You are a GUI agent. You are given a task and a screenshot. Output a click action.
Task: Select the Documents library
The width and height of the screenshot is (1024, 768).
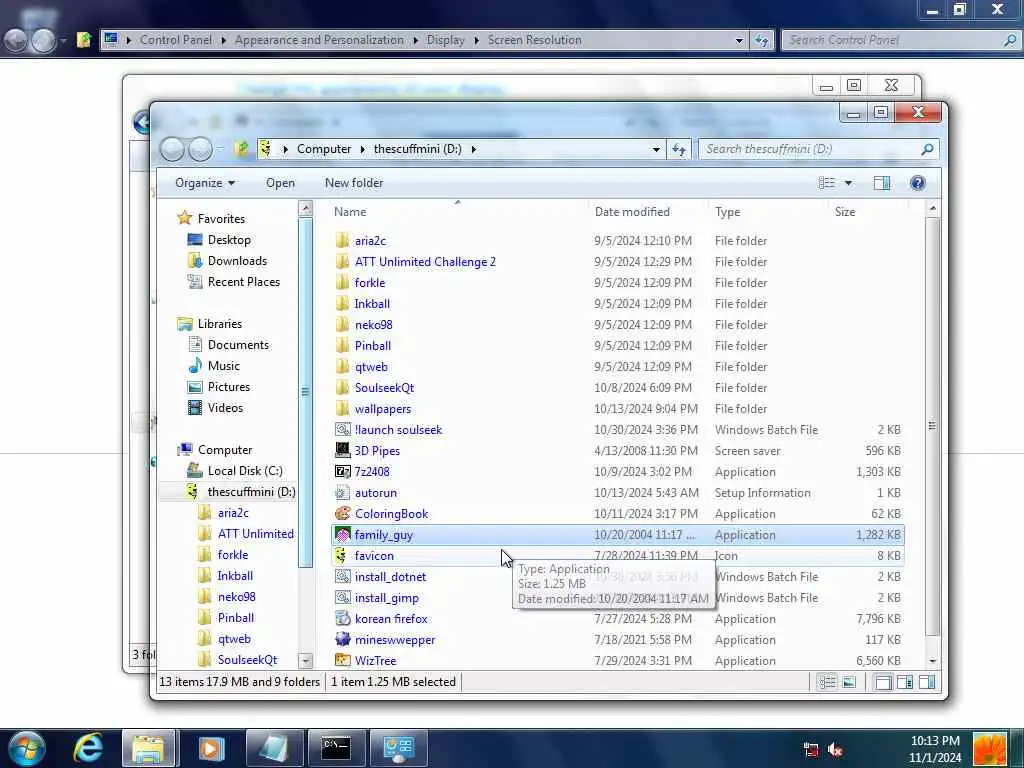tap(238, 345)
